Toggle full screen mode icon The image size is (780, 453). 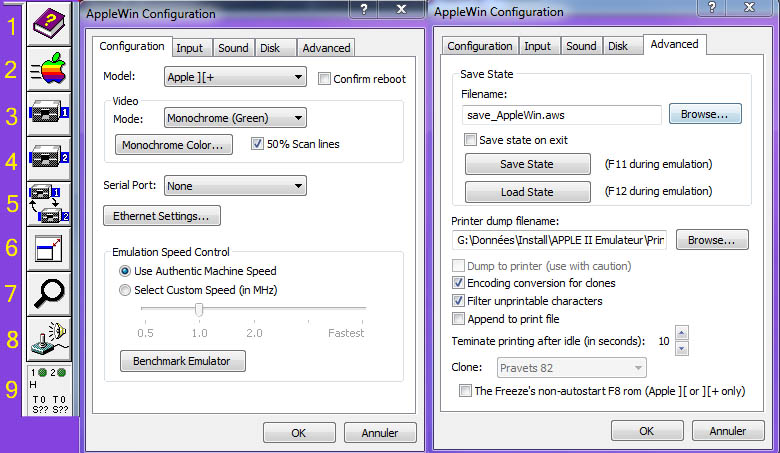(x=47, y=247)
